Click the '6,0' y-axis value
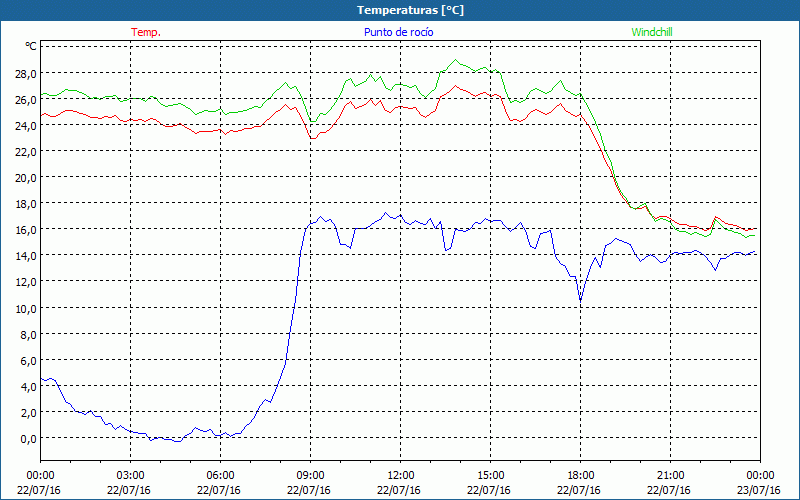This screenshot has width=800, height=500. pos(28,360)
